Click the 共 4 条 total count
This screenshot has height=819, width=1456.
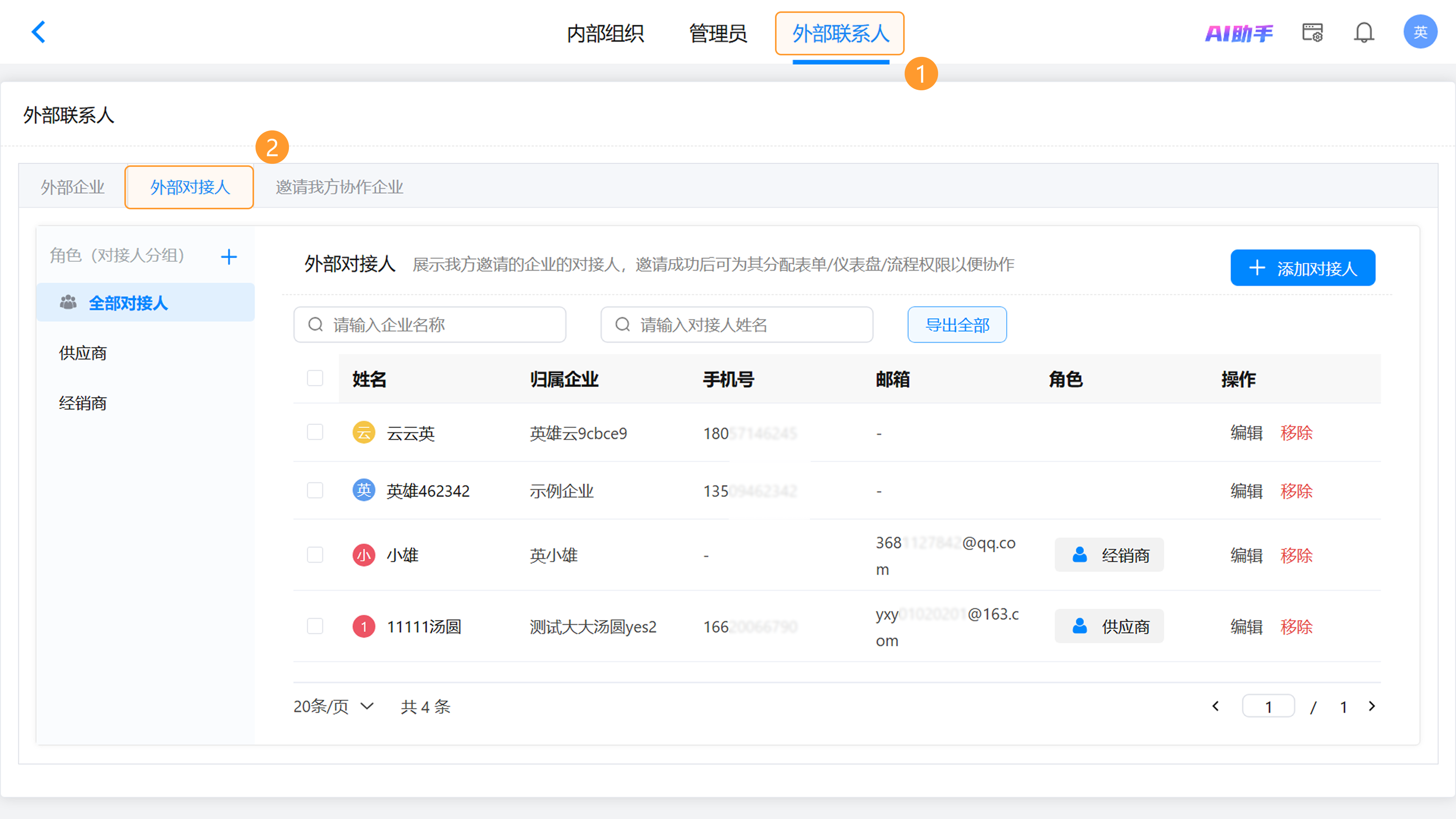pos(425,706)
